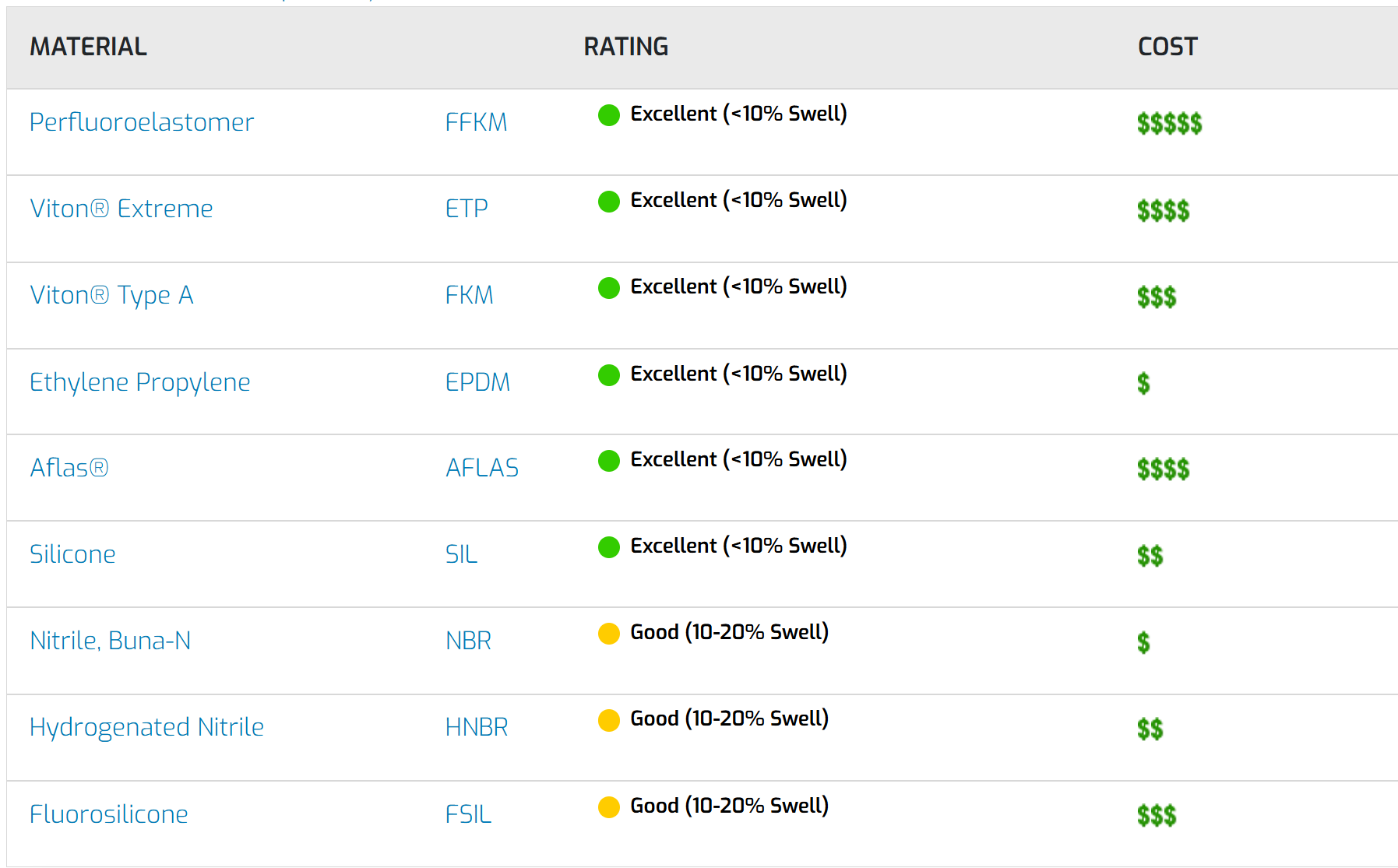Screen dimensions: 1398x868
Task: Click the MATERIAL column header
Action: point(88,47)
